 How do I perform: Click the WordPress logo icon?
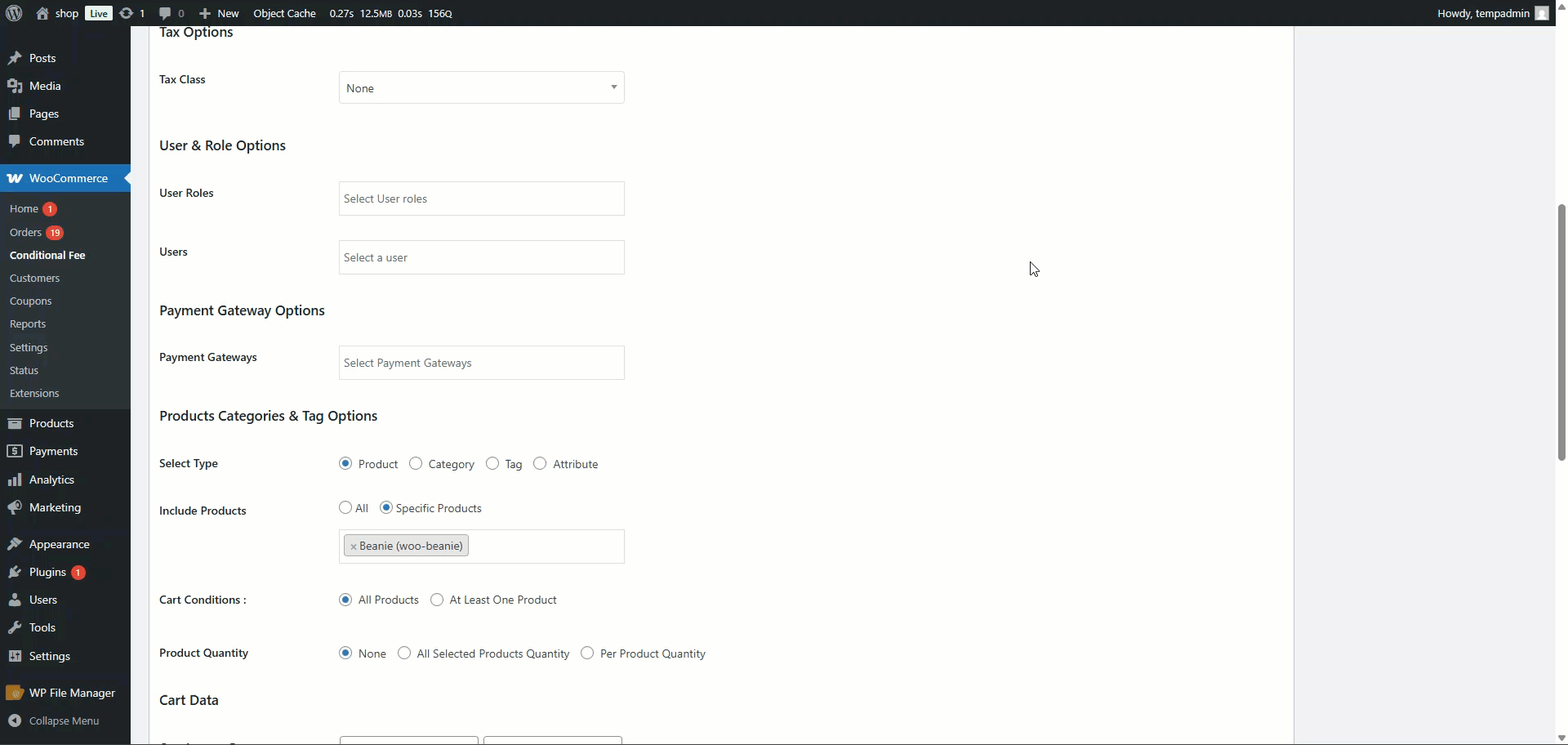tap(14, 13)
